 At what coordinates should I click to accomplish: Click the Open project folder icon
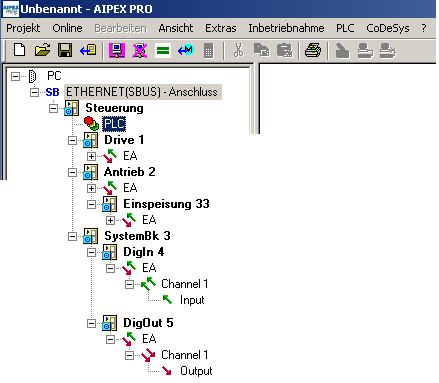point(42,50)
